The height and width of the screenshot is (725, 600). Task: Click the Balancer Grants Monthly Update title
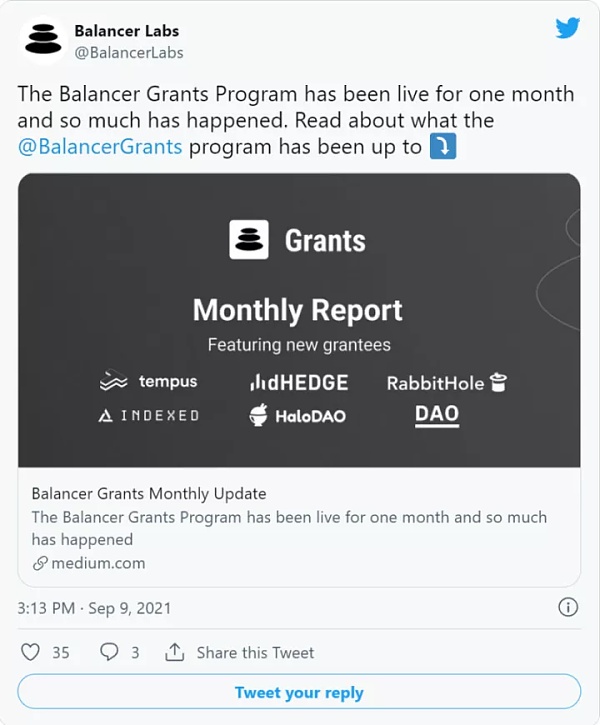pyautogui.click(x=149, y=493)
